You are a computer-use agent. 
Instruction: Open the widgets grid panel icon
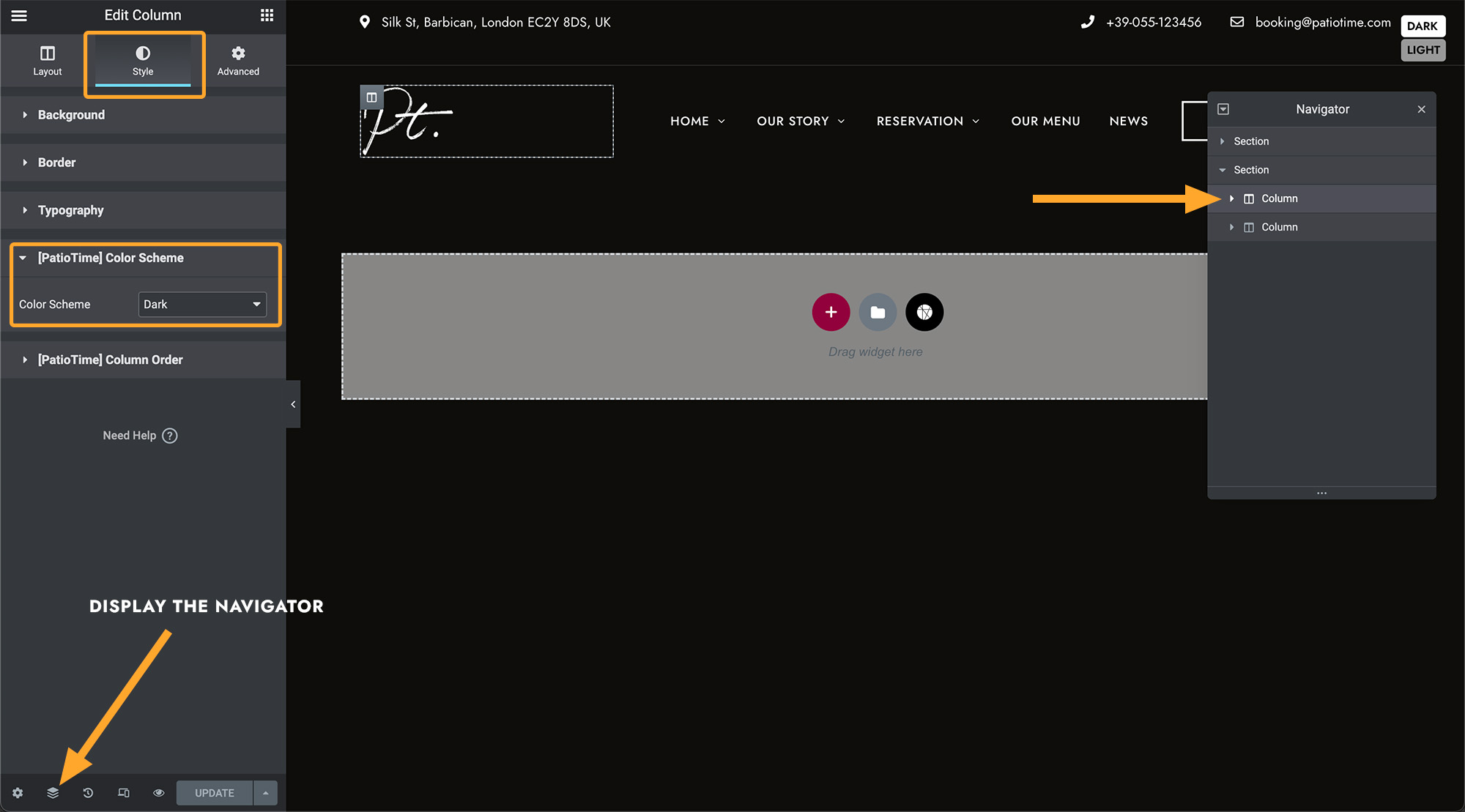(267, 15)
